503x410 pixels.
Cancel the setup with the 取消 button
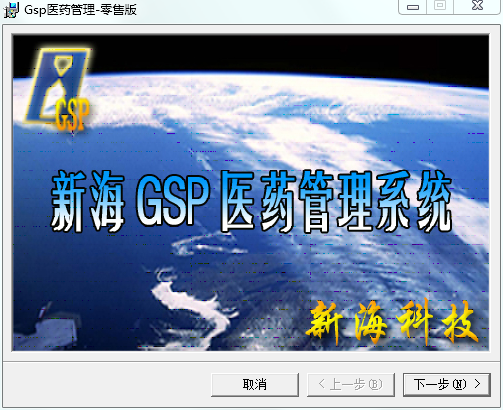click(x=255, y=385)
